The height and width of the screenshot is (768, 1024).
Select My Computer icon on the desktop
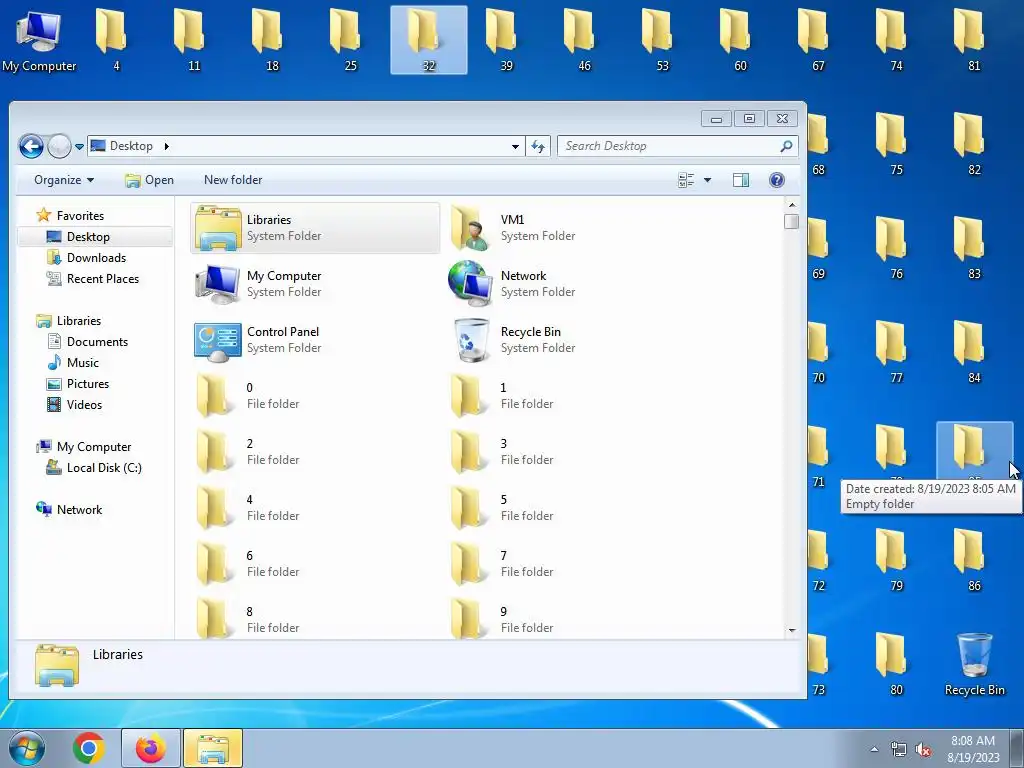(39, 41)
